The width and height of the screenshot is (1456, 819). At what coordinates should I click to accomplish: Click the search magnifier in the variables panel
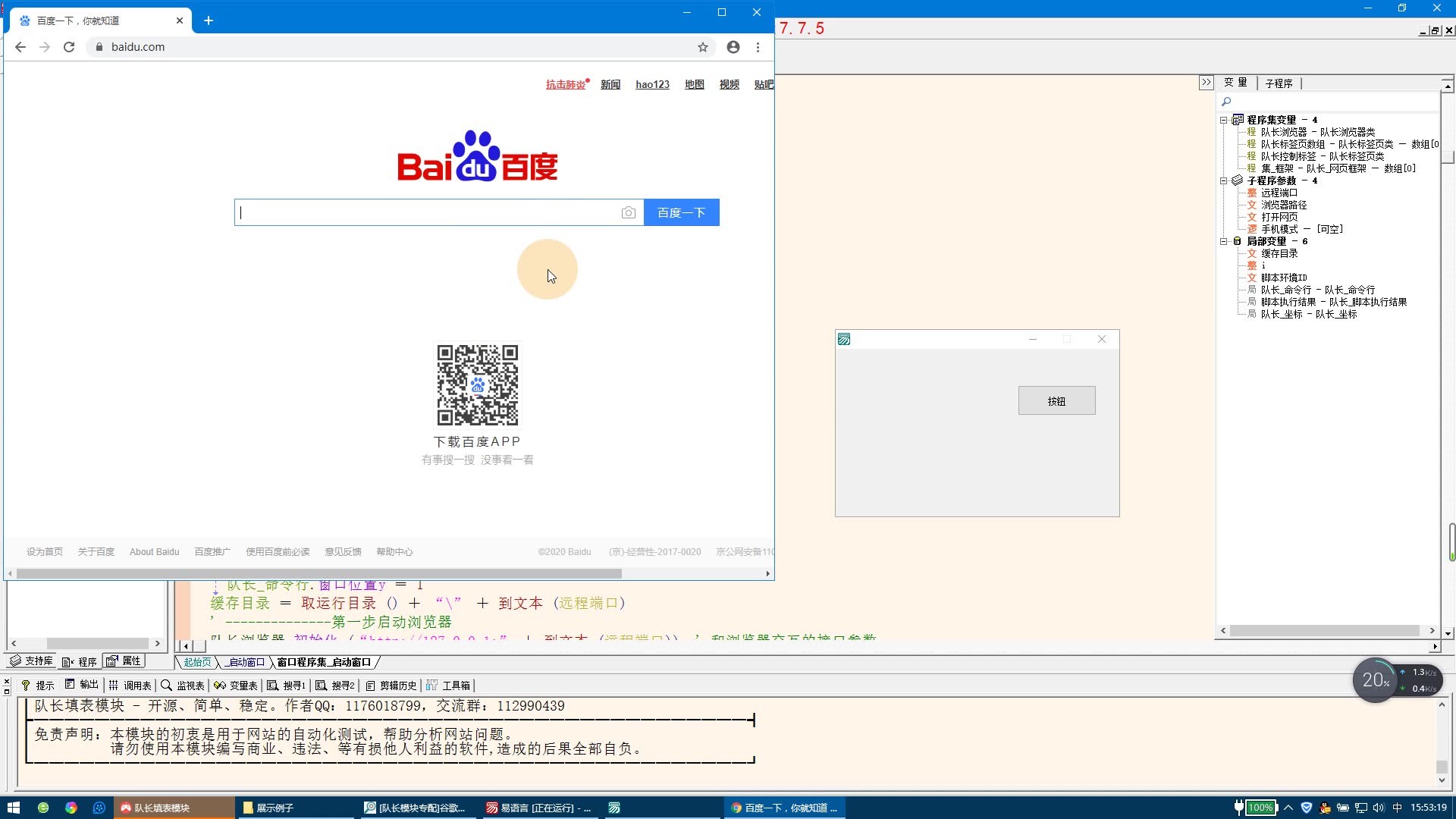click(x=1226, y=102)
